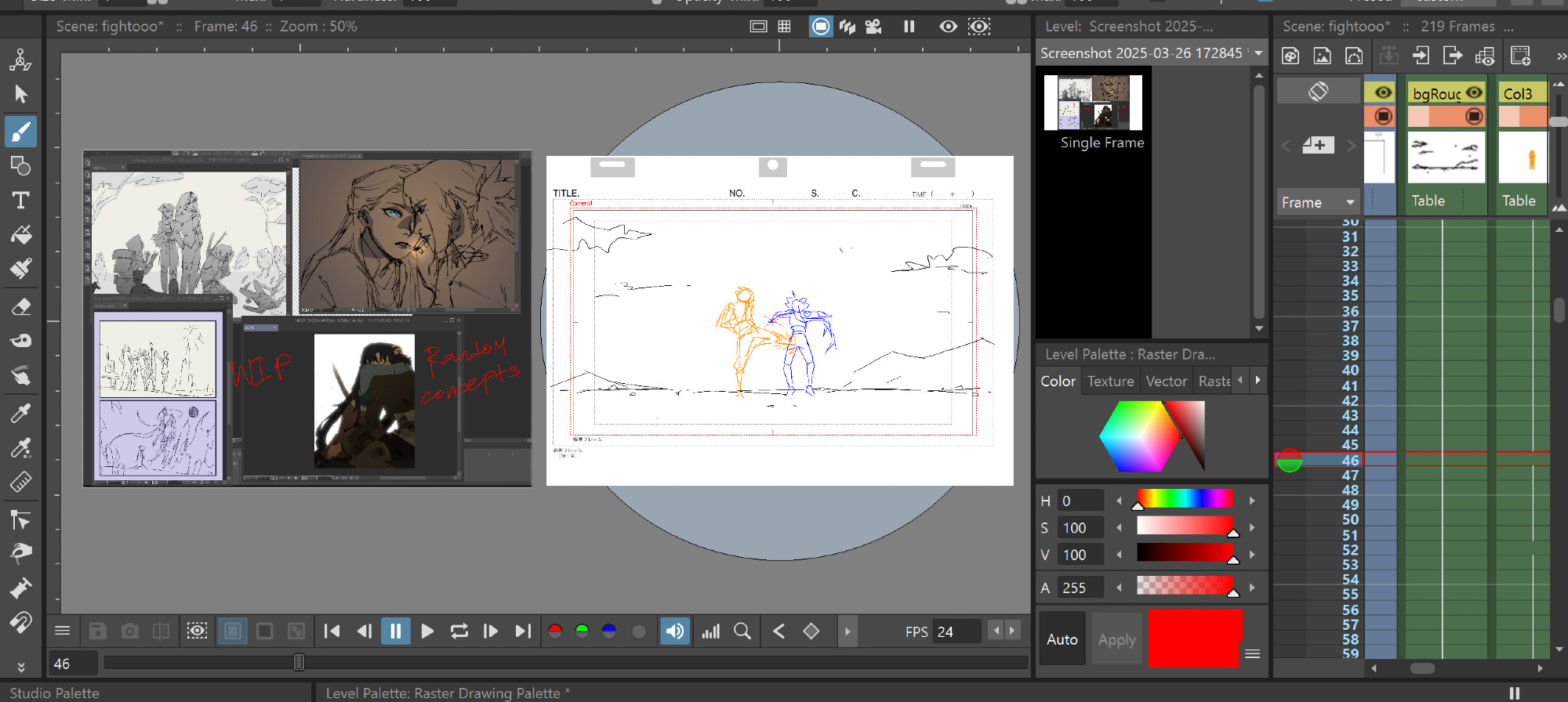Screen dimensions: 1568x702
Task: Click the Apply button in style editor
Action: coord(1116,639)
